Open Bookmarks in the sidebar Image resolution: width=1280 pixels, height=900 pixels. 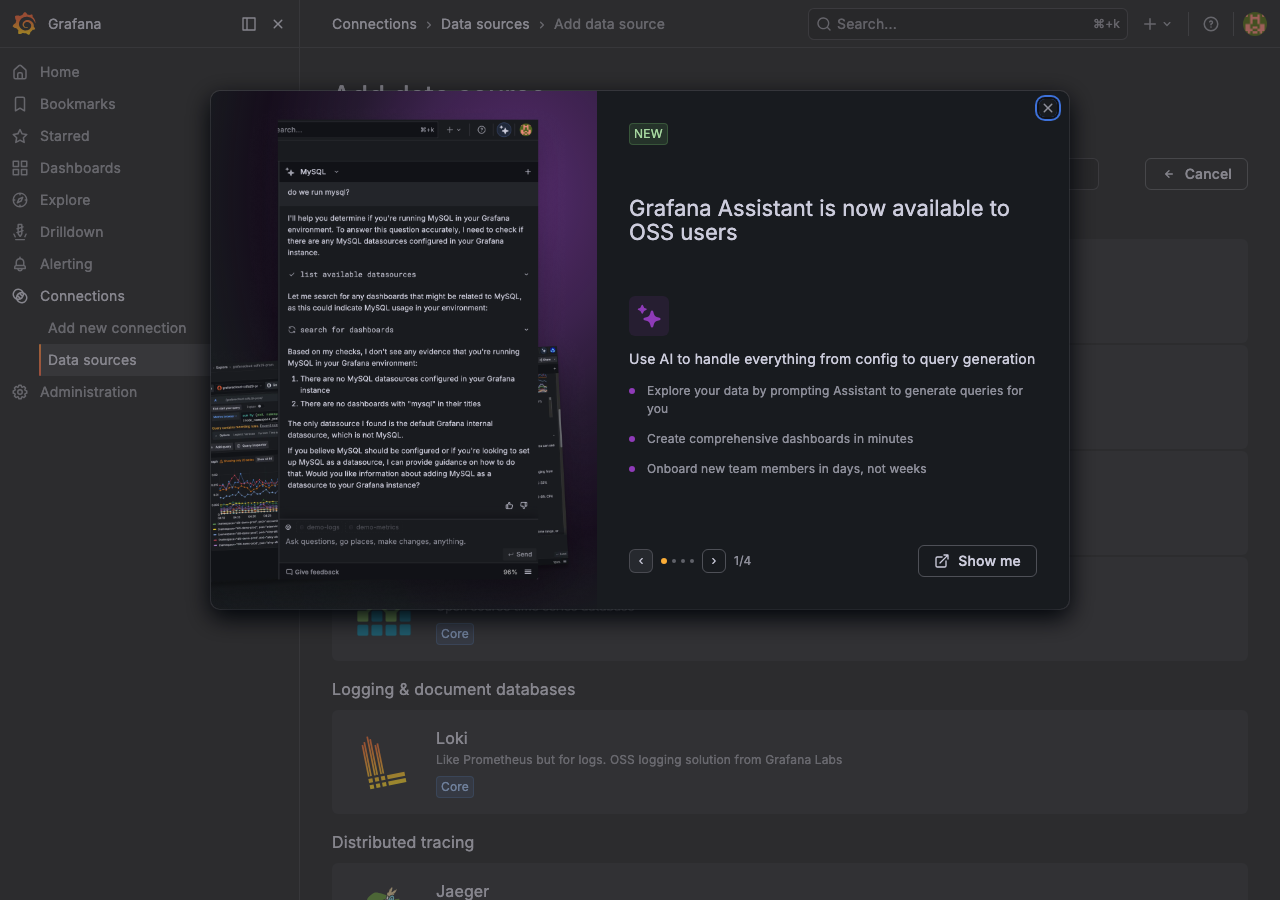coord(77,104)
